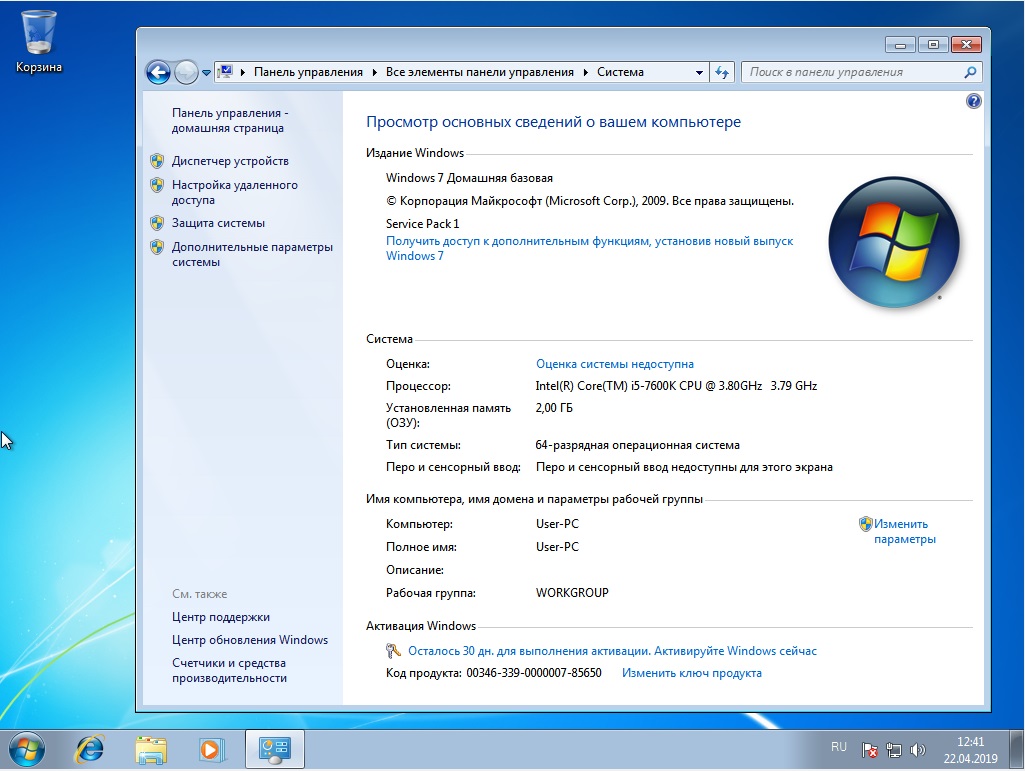Screen dimensions: 1025x771
Task: Click Изменить параметры link
Action: (903, 531)
